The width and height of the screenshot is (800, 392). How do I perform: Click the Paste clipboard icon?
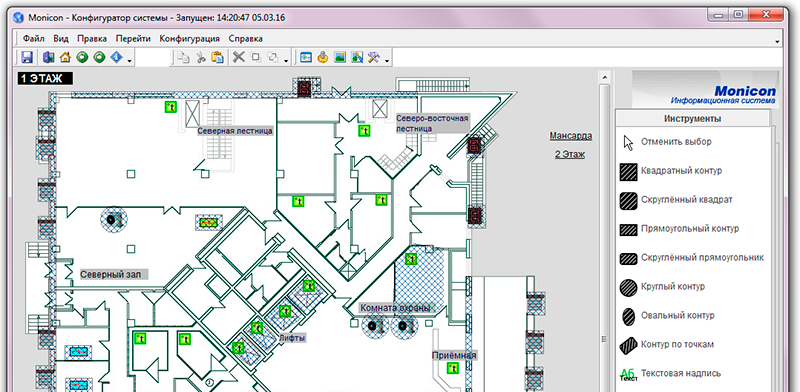217,57
